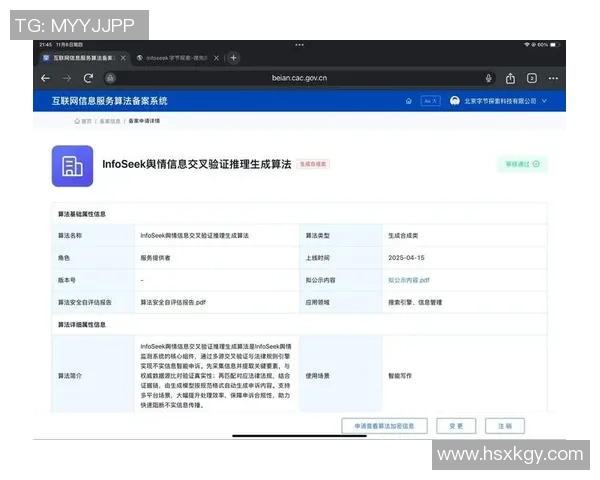Click the 注销 button
The height and width of the screenshot is (480, 600).
tap(505, 426)
